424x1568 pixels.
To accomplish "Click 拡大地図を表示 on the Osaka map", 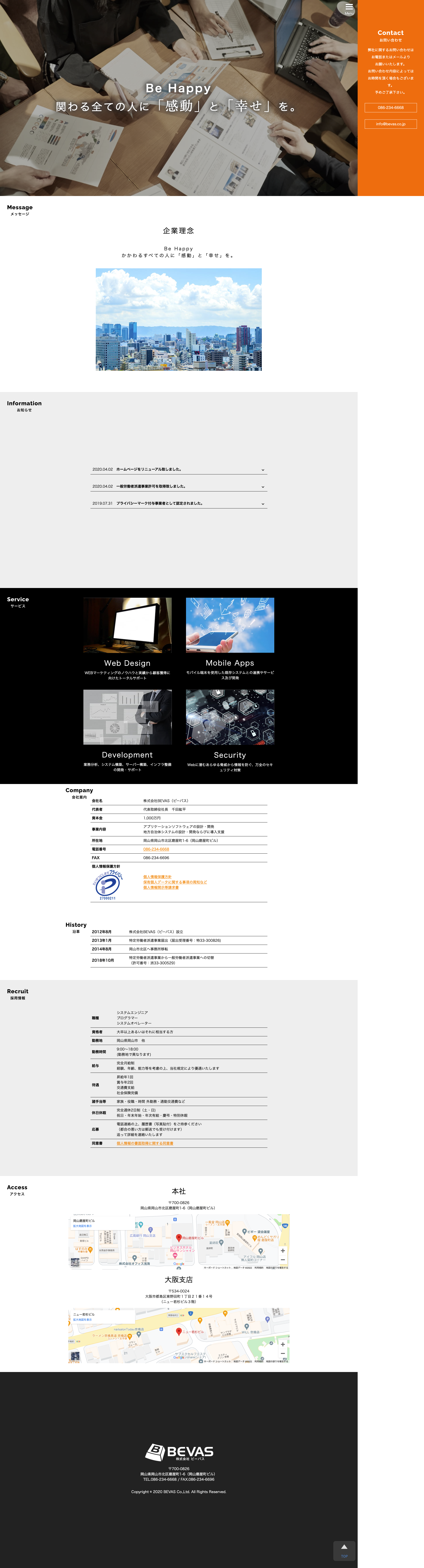I will point(83,1320).
